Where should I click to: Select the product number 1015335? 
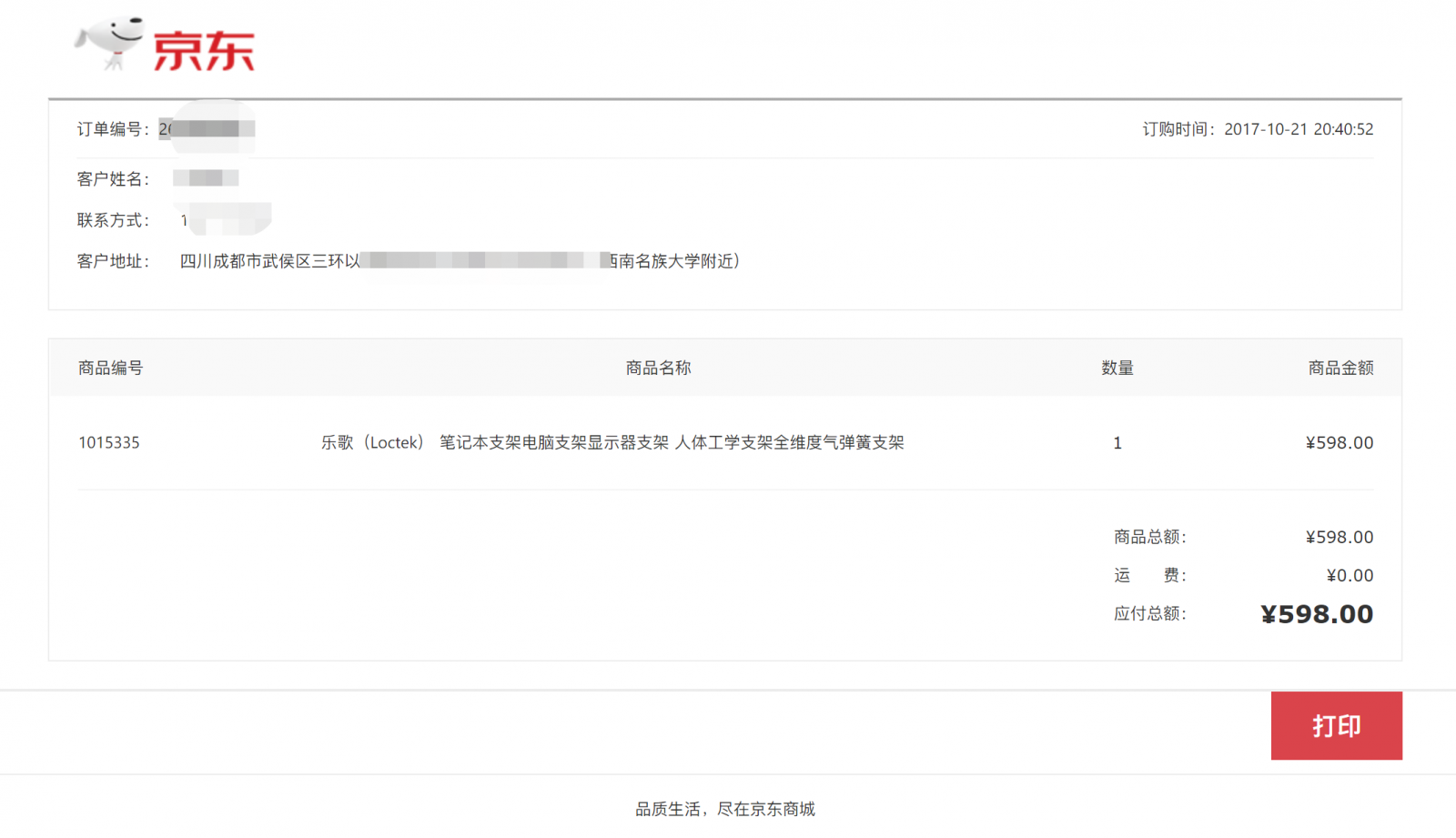109,443
